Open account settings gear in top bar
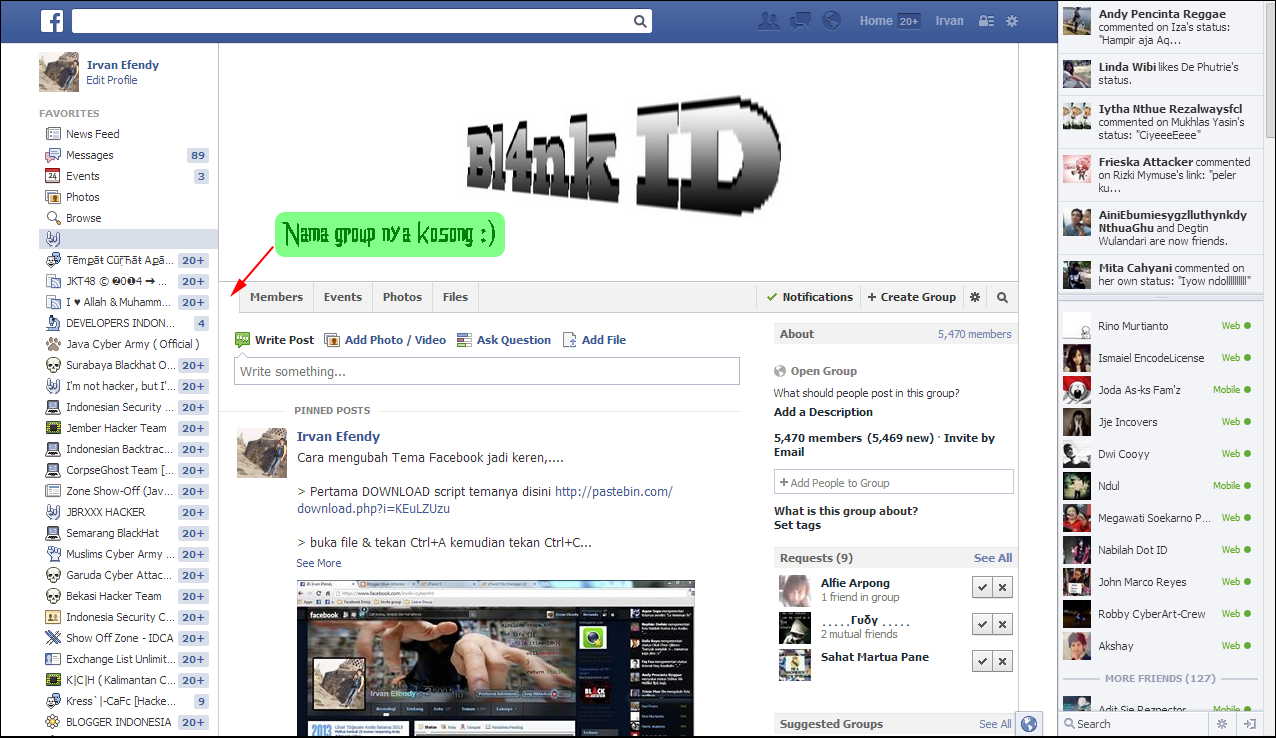Viewport: 1276px width, 738px height. 1011,21
